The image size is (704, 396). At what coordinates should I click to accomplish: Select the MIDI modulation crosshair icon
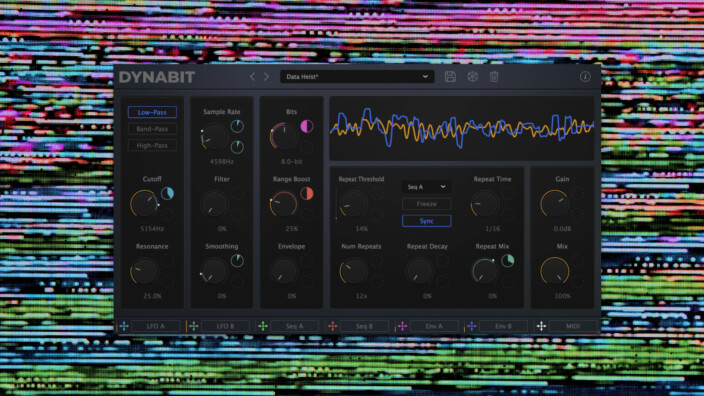(x=541, y=326)
